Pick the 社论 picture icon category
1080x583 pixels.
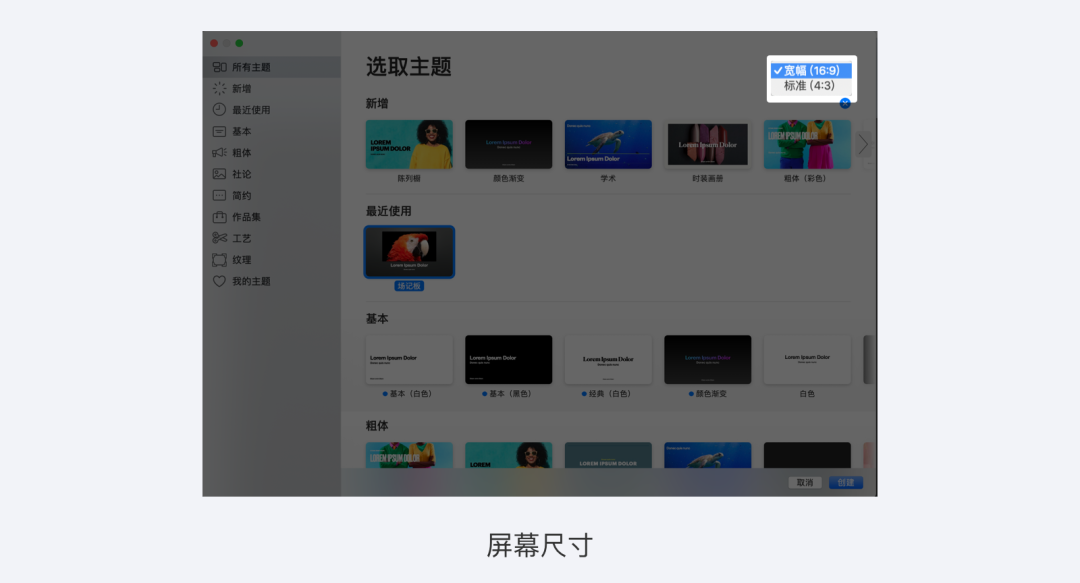point(219,174)
